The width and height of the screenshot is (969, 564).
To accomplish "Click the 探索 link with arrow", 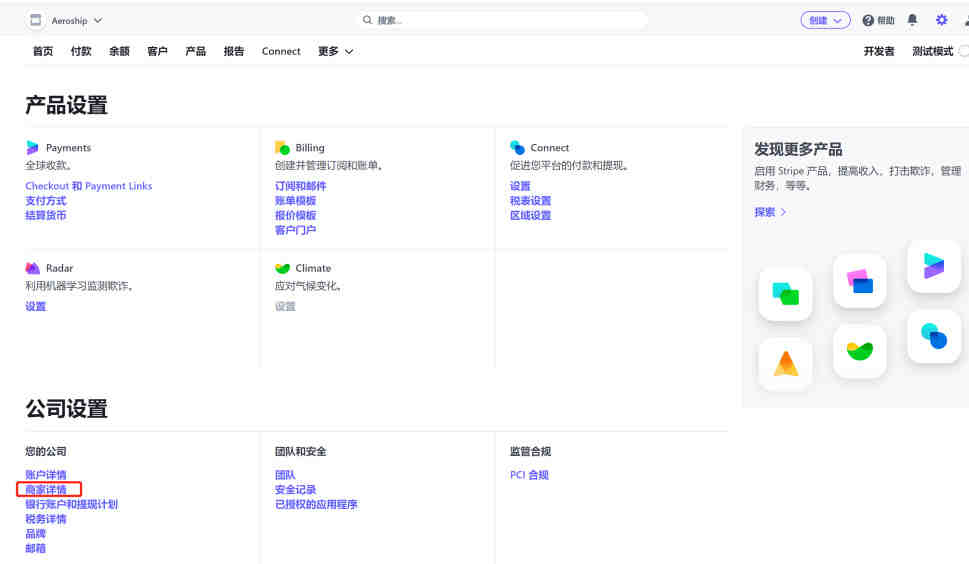I will pyautogui.click(x=770, y=212).
